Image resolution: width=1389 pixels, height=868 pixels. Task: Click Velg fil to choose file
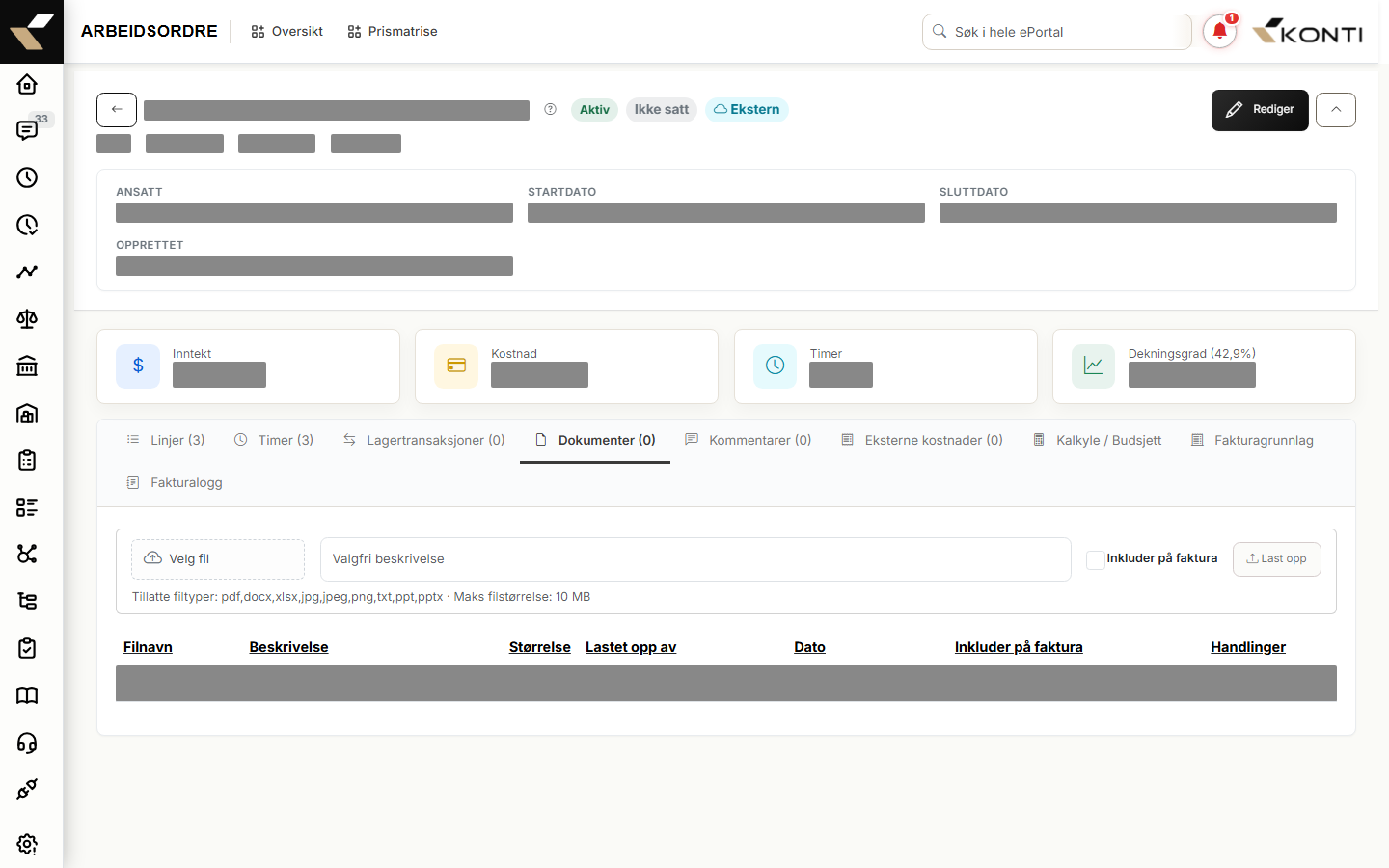tap(218, 559)
